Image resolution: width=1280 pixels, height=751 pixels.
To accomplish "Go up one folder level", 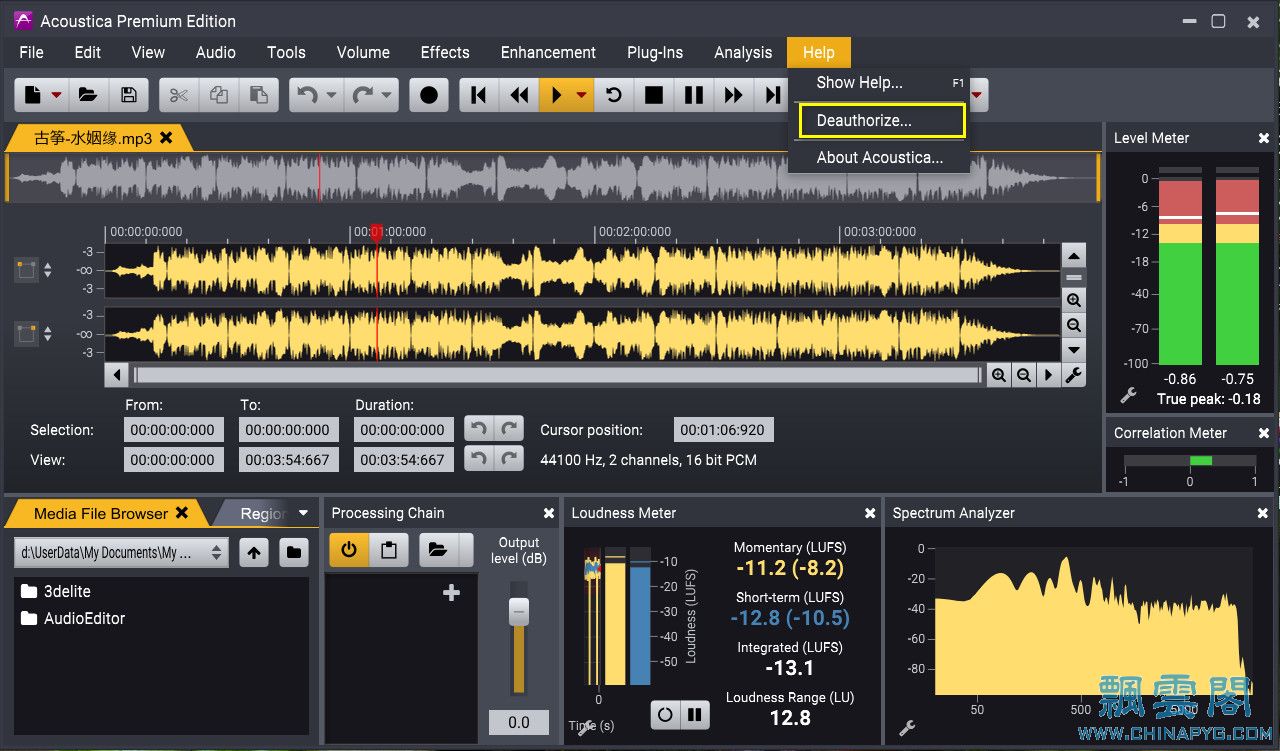I will (x=254, y=552).
